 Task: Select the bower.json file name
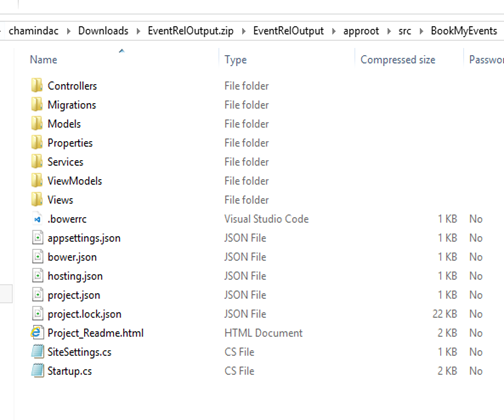tap(72, 257)
